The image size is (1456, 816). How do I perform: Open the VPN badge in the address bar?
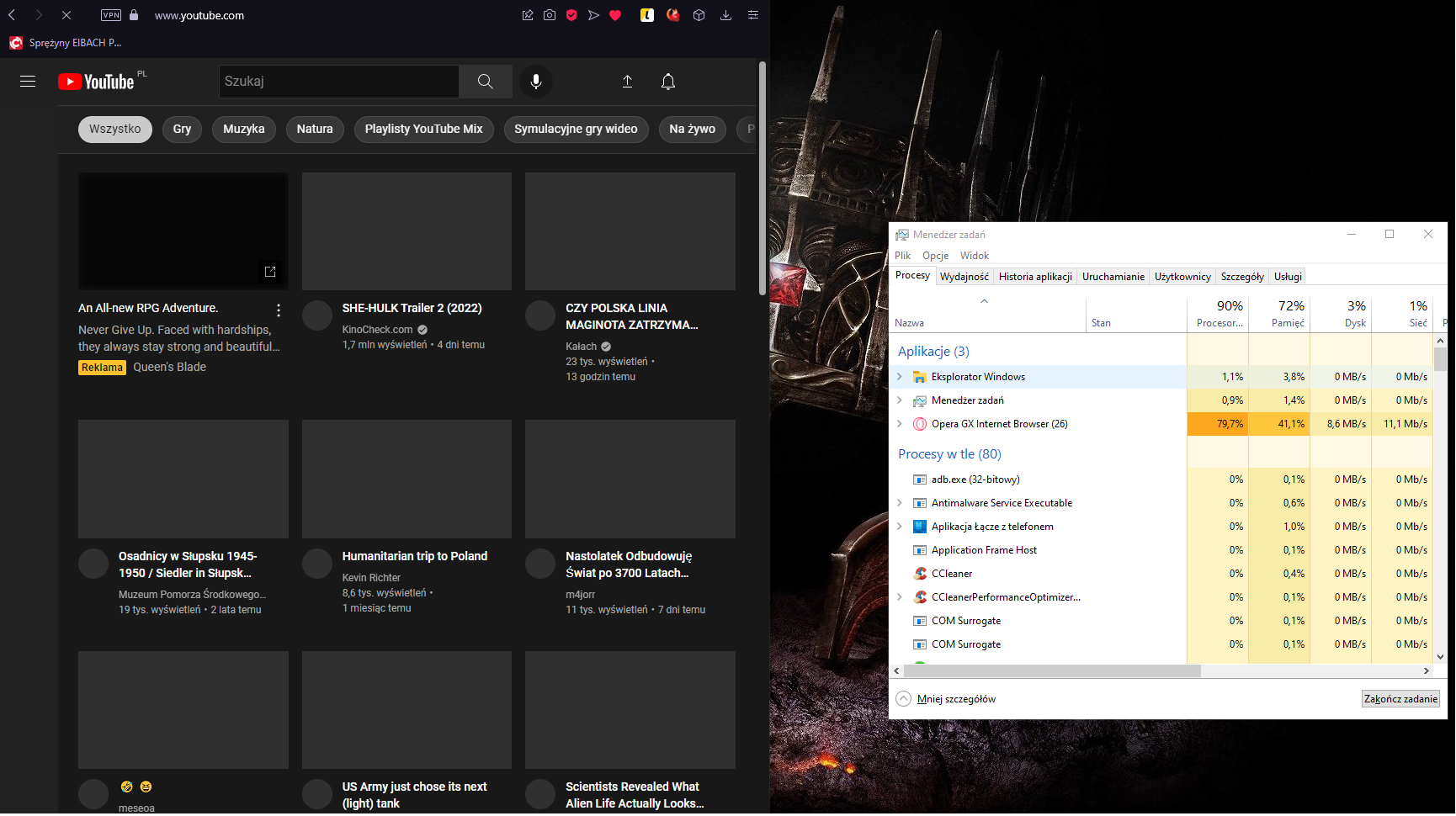pyautogui.click(x=111, y=15)
